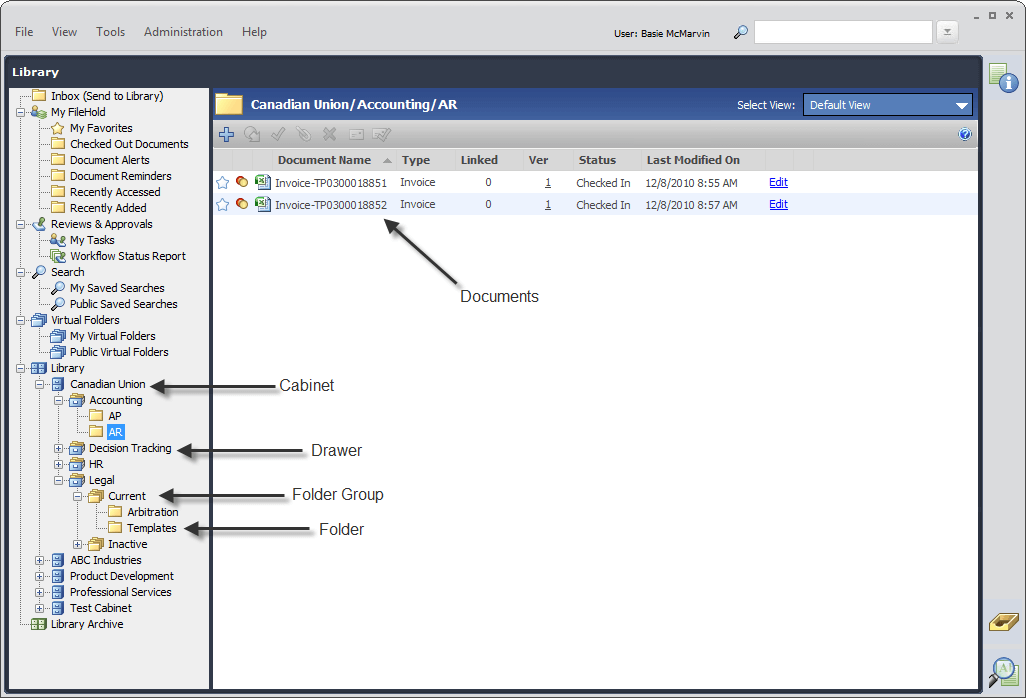1026x698 pixels.
Task: Click the check mark toolbar icon
Action: coord(278,135)
